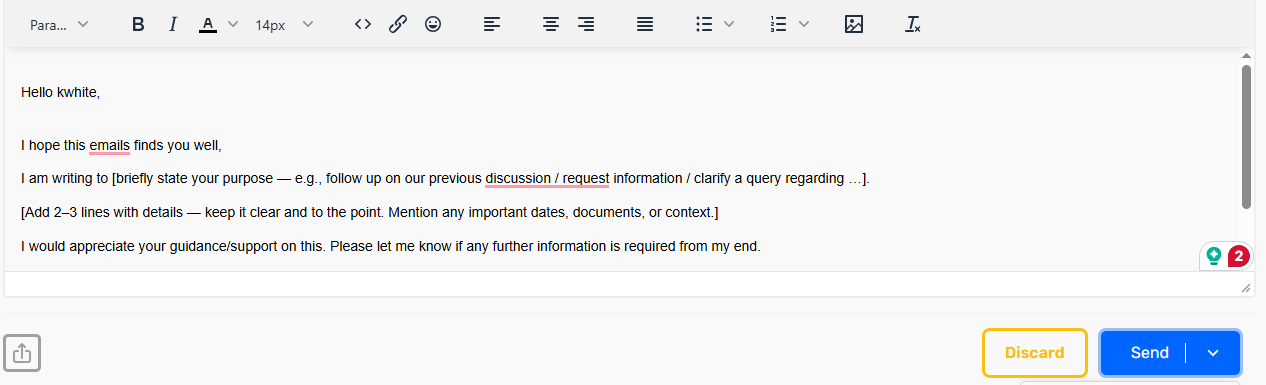
Task: Discard the email draft
Action: (1034, 353)
